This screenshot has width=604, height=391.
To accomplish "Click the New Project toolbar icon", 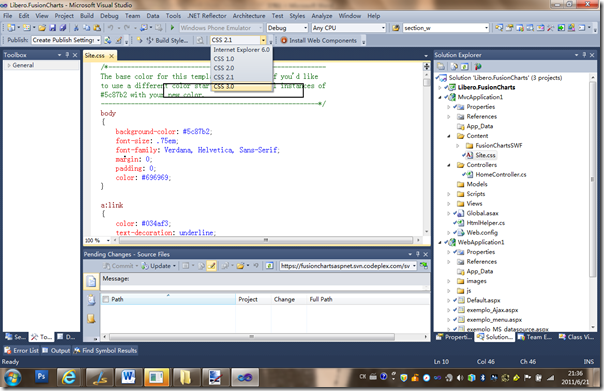I will [12, 28].
